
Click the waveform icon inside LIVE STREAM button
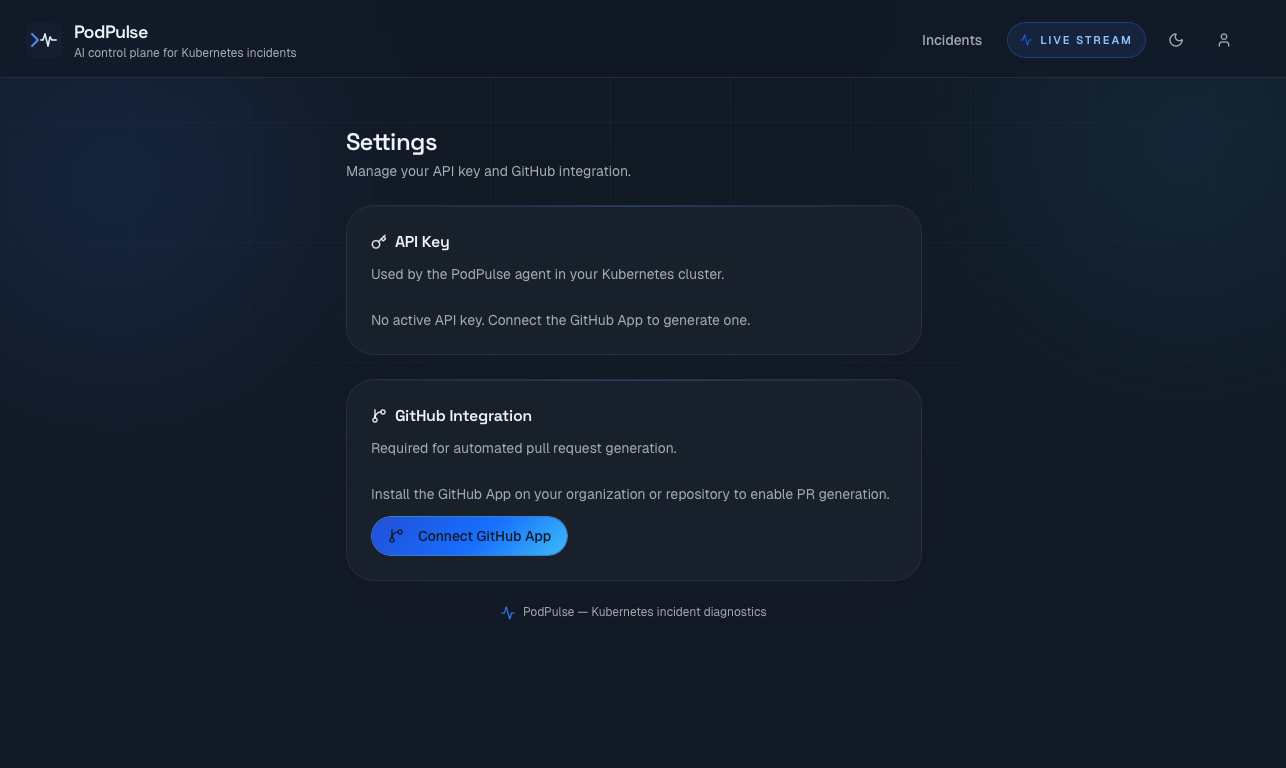click(x=1024, y=40)
